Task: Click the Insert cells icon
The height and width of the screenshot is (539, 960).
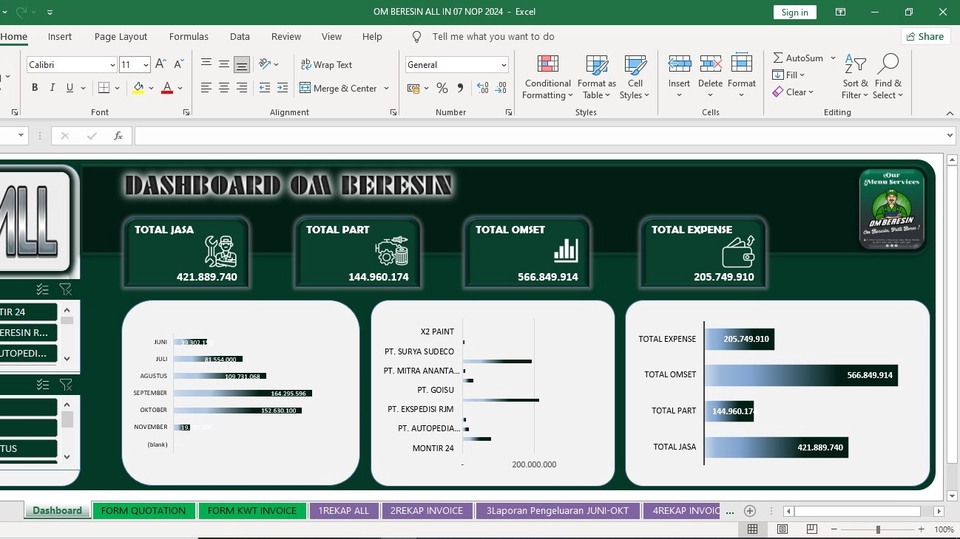Action: pos(679,65)
